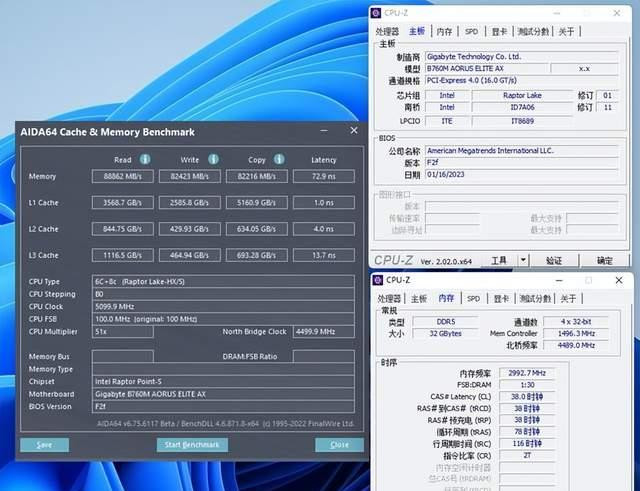
Task: Open 内存 tab in top CPU-Z
Action: click(x=444, y=31)
